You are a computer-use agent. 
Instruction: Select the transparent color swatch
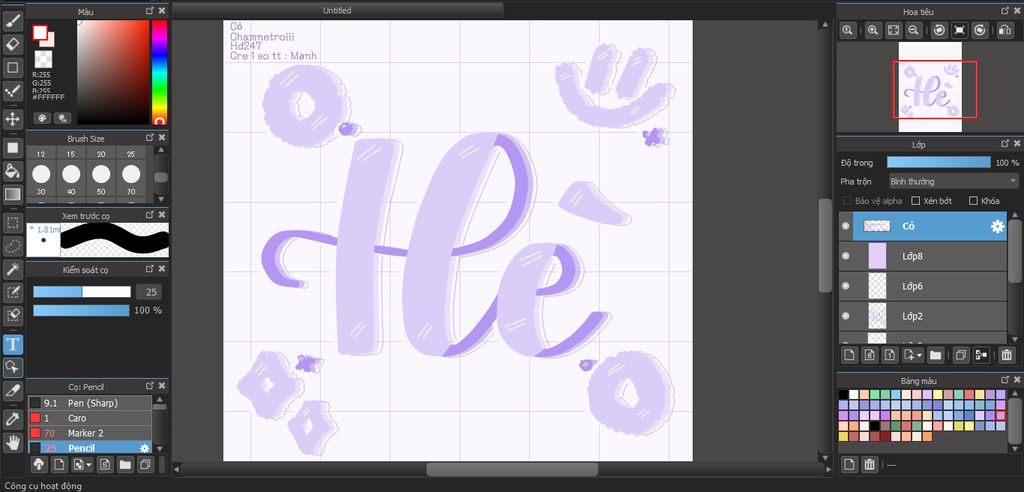43,59
